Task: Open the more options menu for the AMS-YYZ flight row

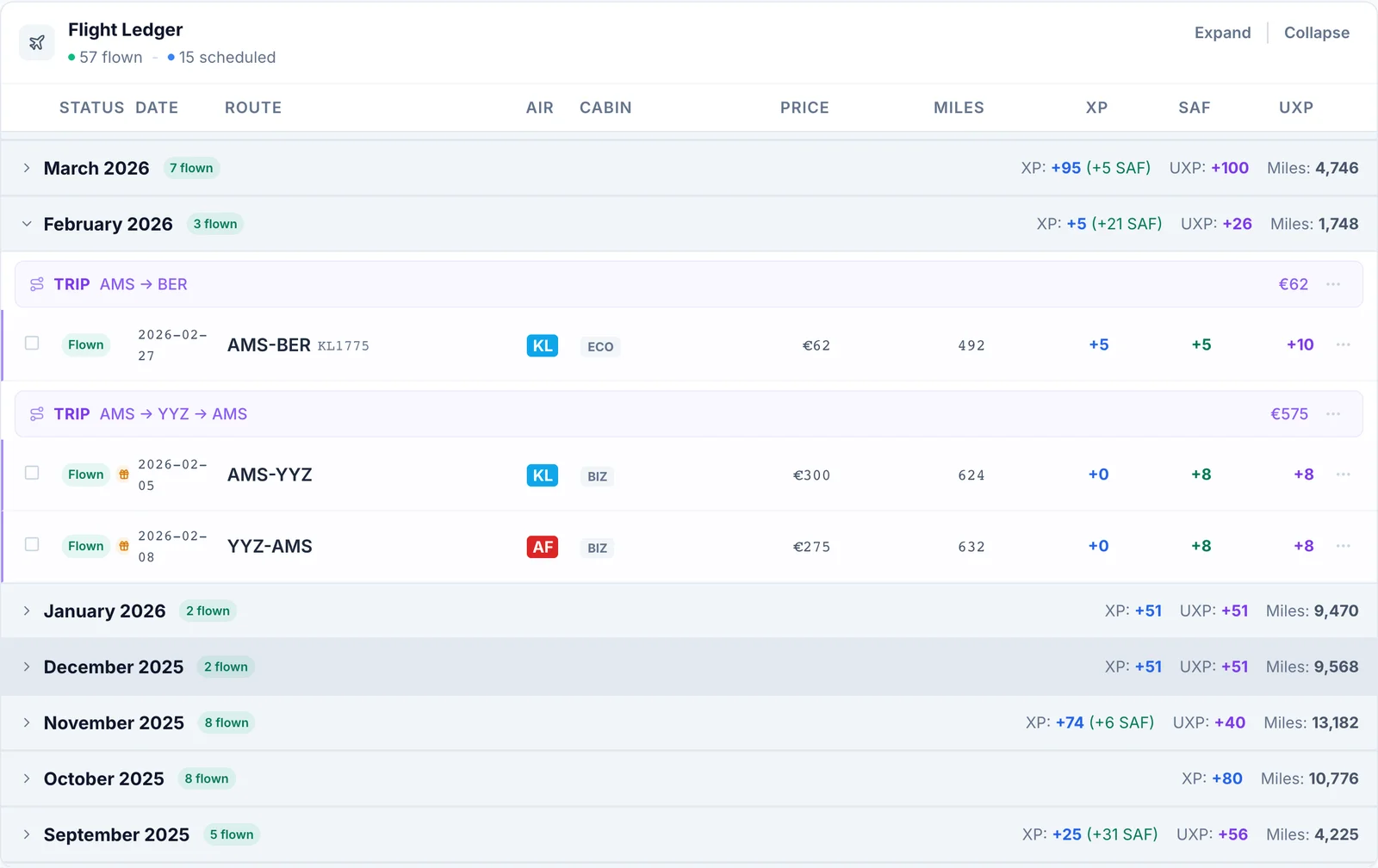Action: tap(1344, 474)
